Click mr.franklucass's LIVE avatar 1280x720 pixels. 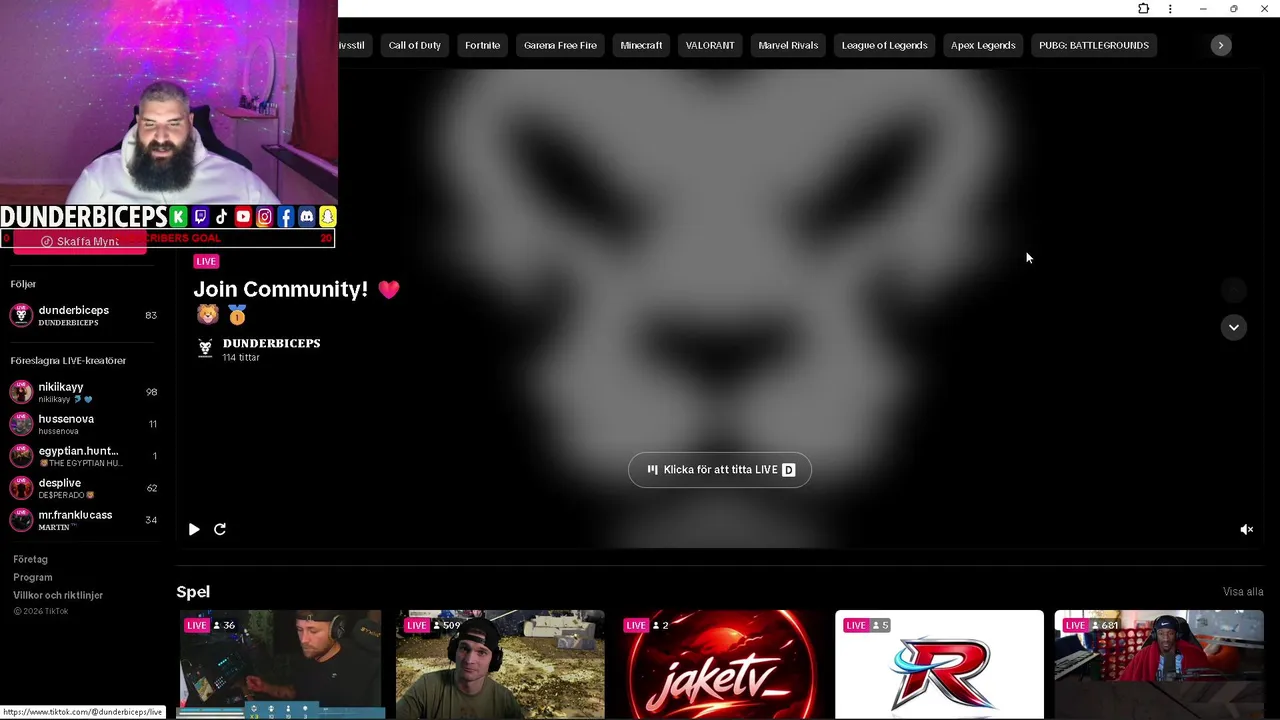point(21,520)
